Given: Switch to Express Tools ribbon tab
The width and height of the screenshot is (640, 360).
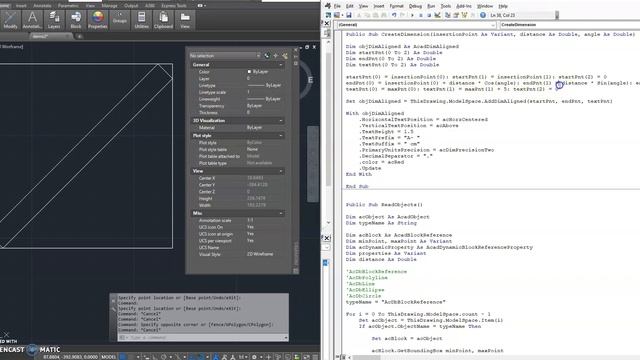Looking at the screenshot, I should coord(174,6).
